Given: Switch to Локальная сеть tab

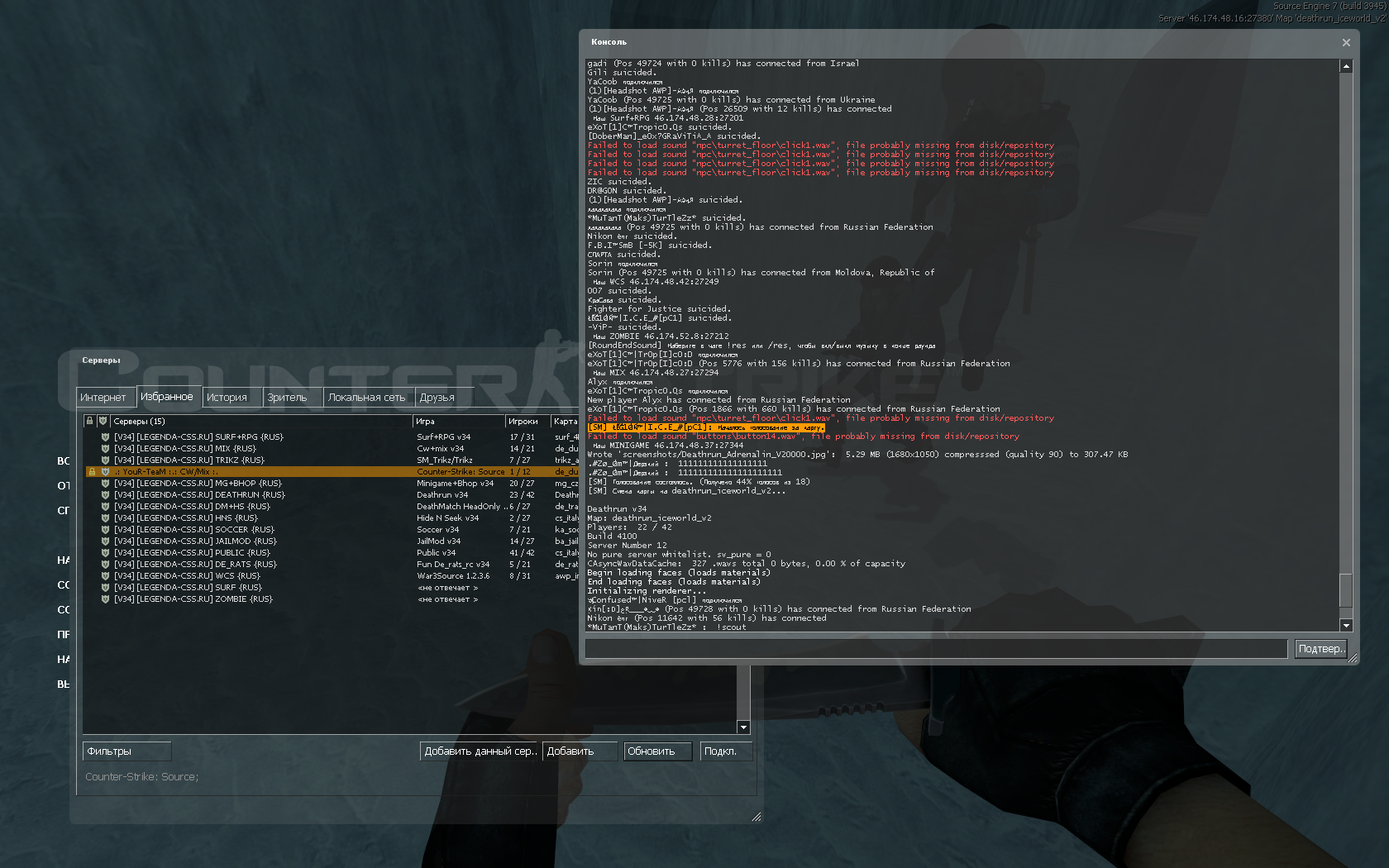Looking at the screenshot, I should pyautogui.click(x=367, y=398).
